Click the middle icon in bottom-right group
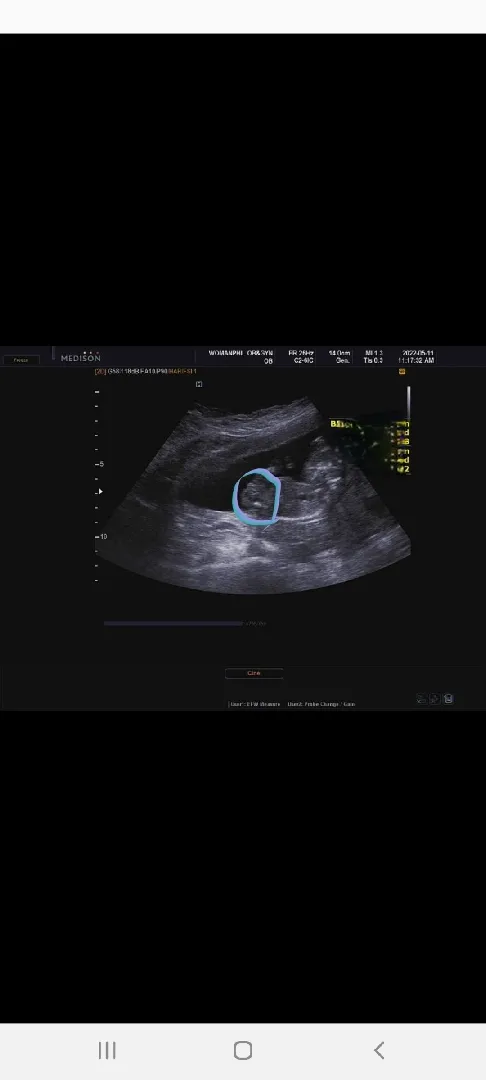This screenshot has height=1080, width=486. point(435,698)
